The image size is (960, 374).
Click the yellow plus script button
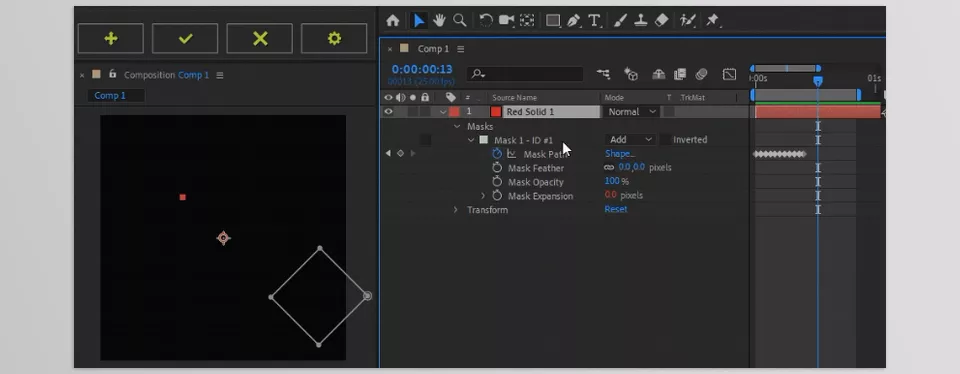click(x=111, y=39)
